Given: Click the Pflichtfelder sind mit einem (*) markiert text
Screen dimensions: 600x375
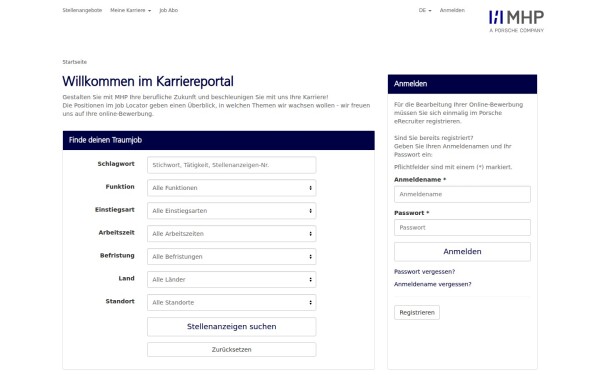Looking at the screenshot, I should tap(453, 167).
